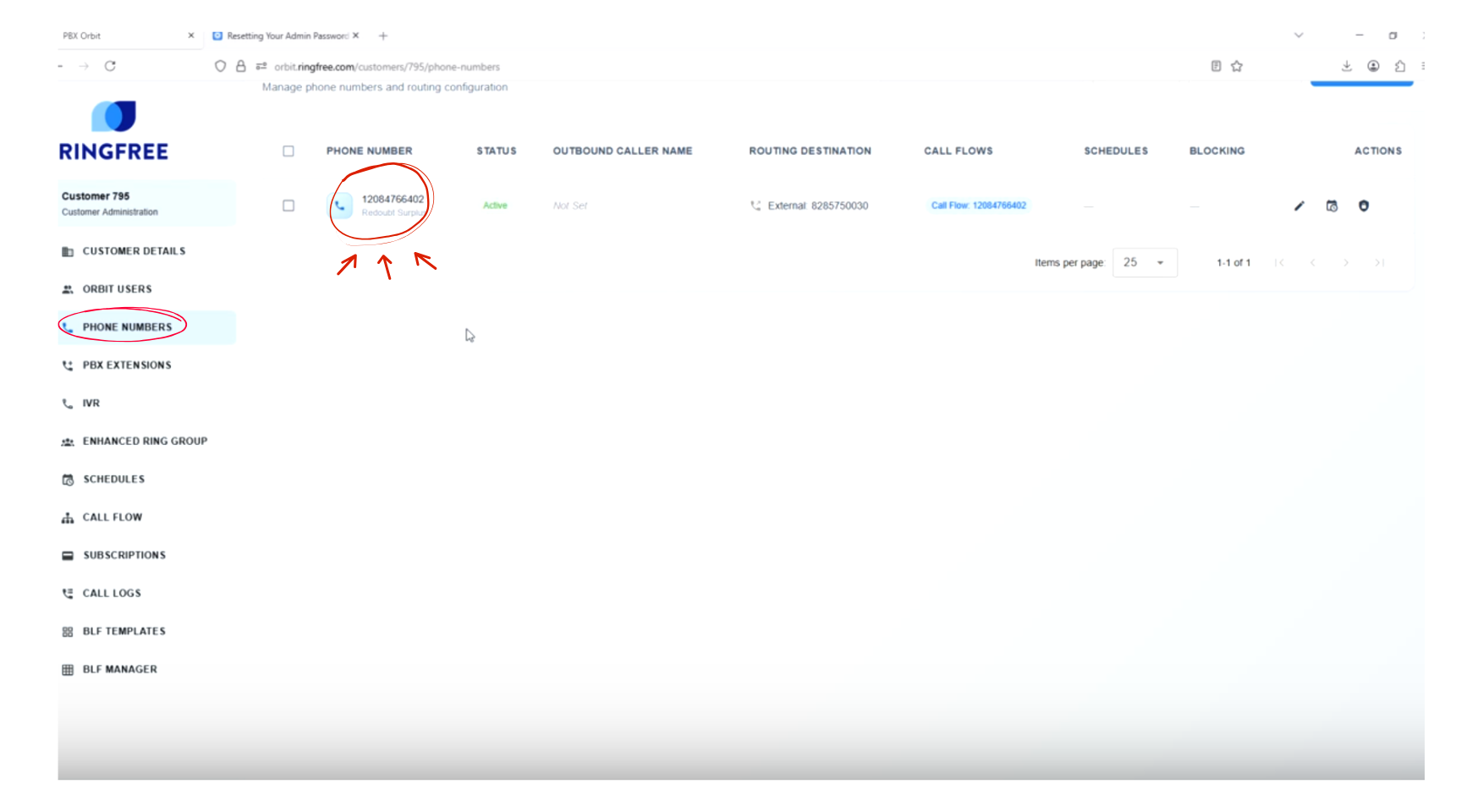1483x812 pixels.
Task: Open BLF Manager from the sidebar
Action: 119,669
